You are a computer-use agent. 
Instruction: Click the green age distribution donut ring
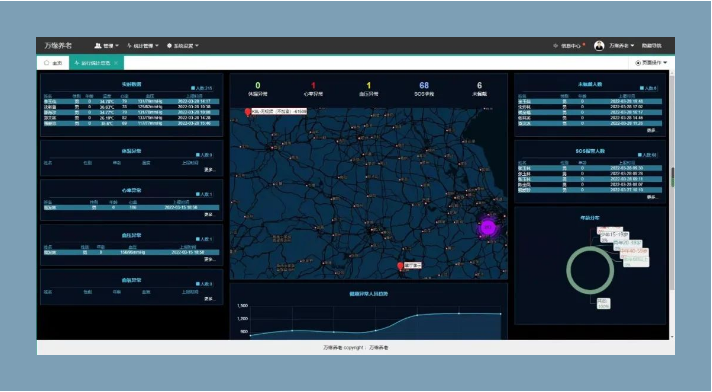[x=590, y=270]
